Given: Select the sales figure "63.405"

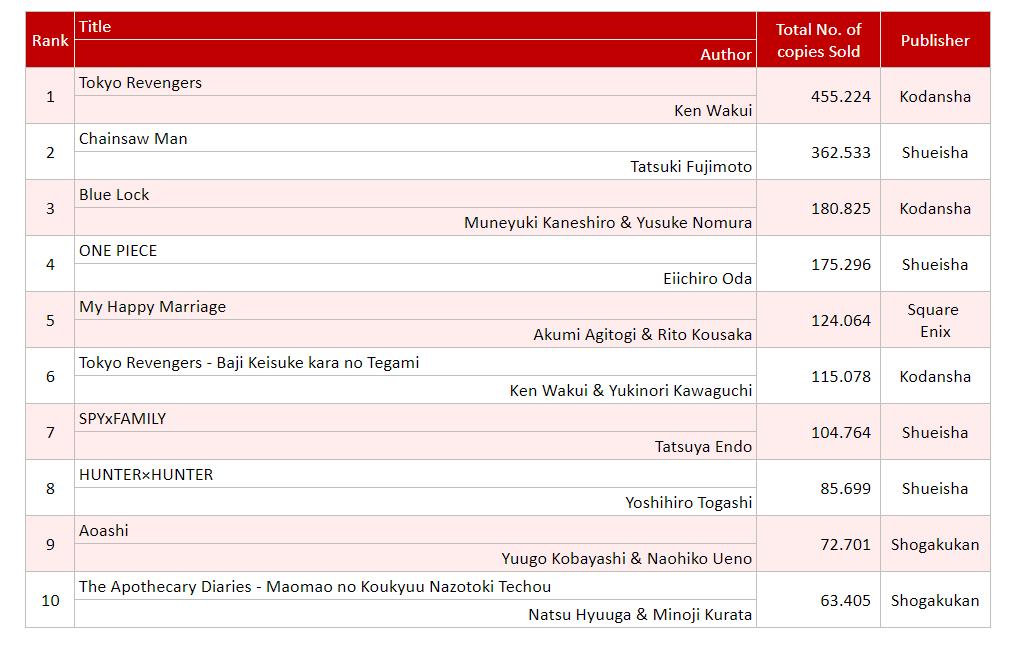Looking at the screenshot, I should coord(846,601).
